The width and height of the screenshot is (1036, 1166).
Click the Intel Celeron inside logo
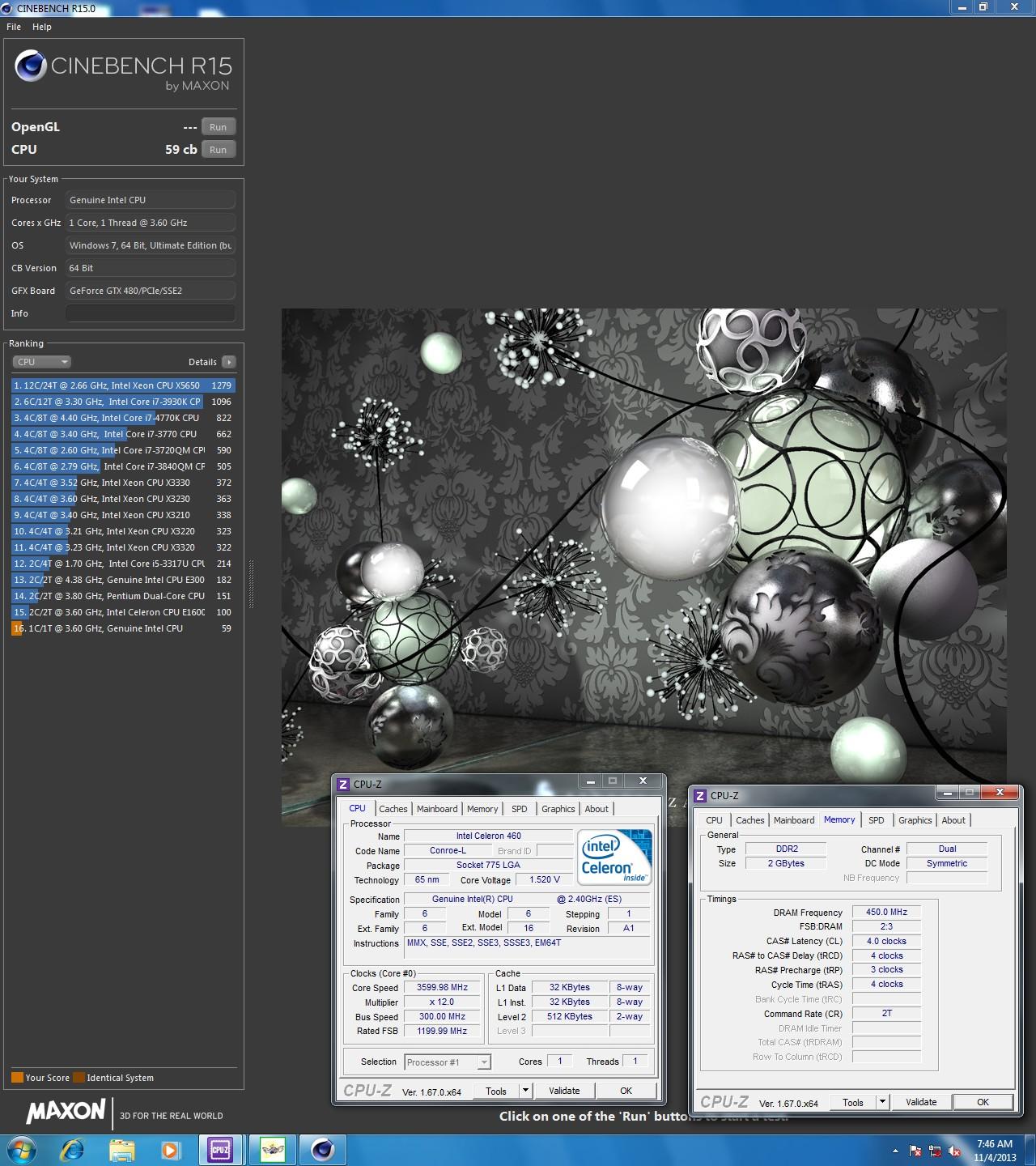615,857
